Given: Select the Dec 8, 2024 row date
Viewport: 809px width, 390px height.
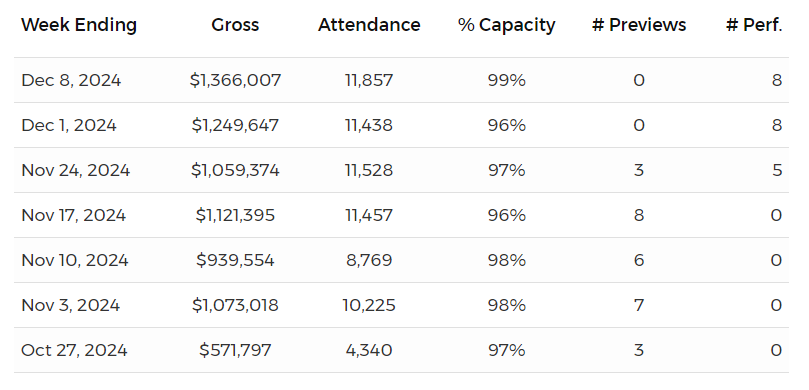Looking at the screenshot, I should coord(71,80).
